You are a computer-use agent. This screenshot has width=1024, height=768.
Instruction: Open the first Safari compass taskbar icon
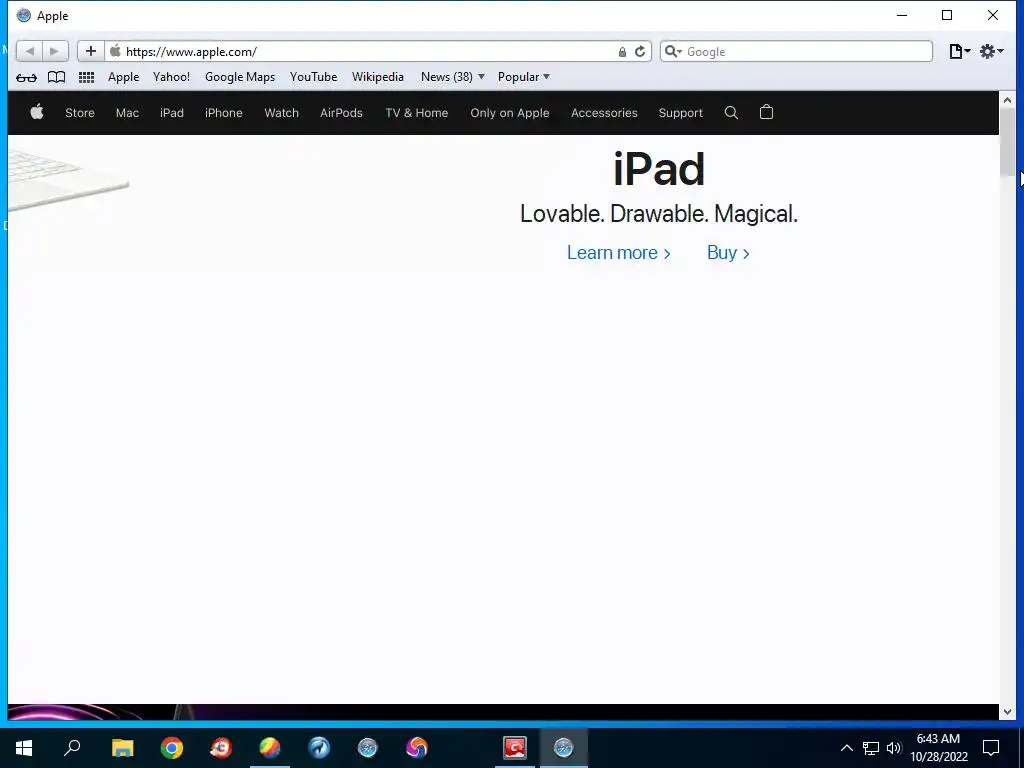[368, 748]
